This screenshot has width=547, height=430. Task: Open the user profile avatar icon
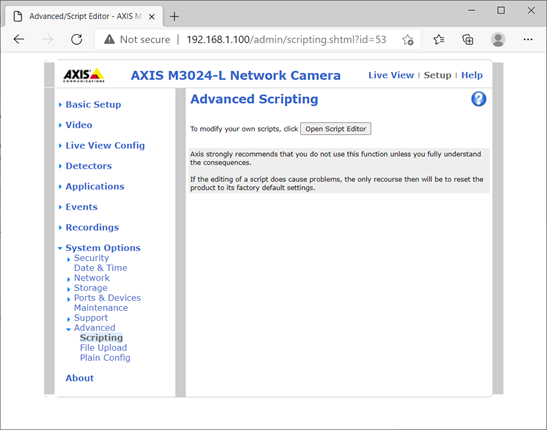[x=498, y=39]
